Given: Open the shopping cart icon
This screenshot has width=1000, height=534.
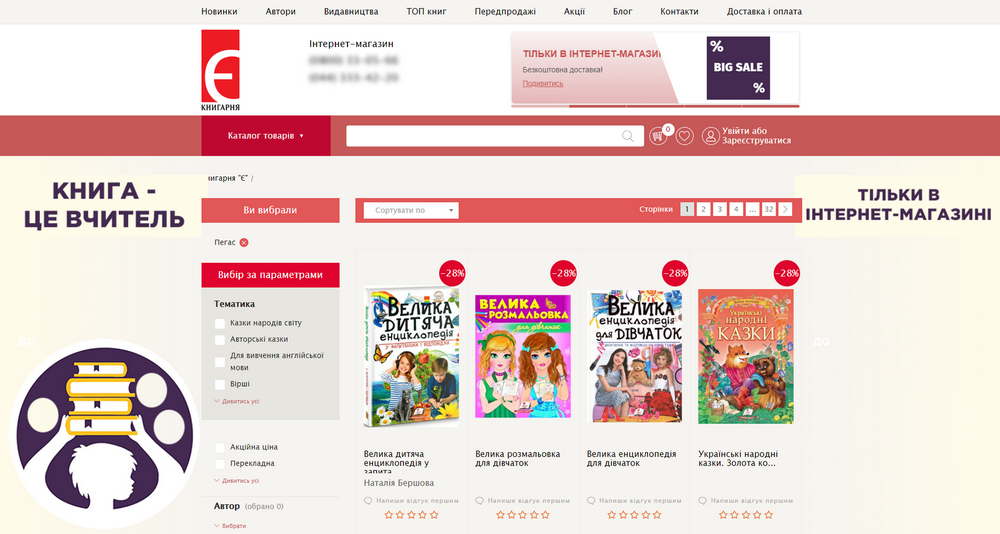Looking at the screenshot, I should tap(658, 136).
